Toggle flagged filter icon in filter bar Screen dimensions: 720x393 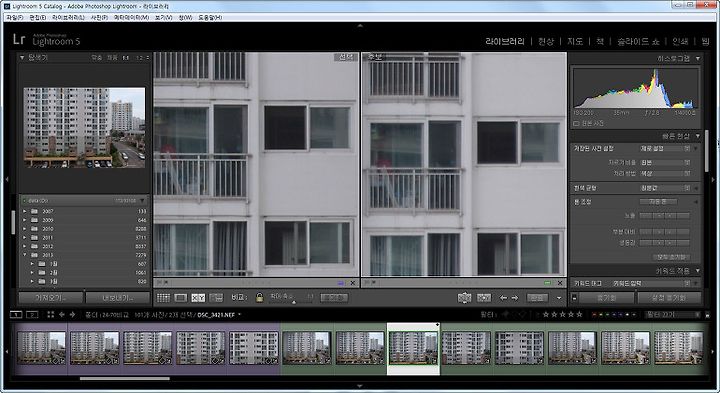[x=506, y=314]
